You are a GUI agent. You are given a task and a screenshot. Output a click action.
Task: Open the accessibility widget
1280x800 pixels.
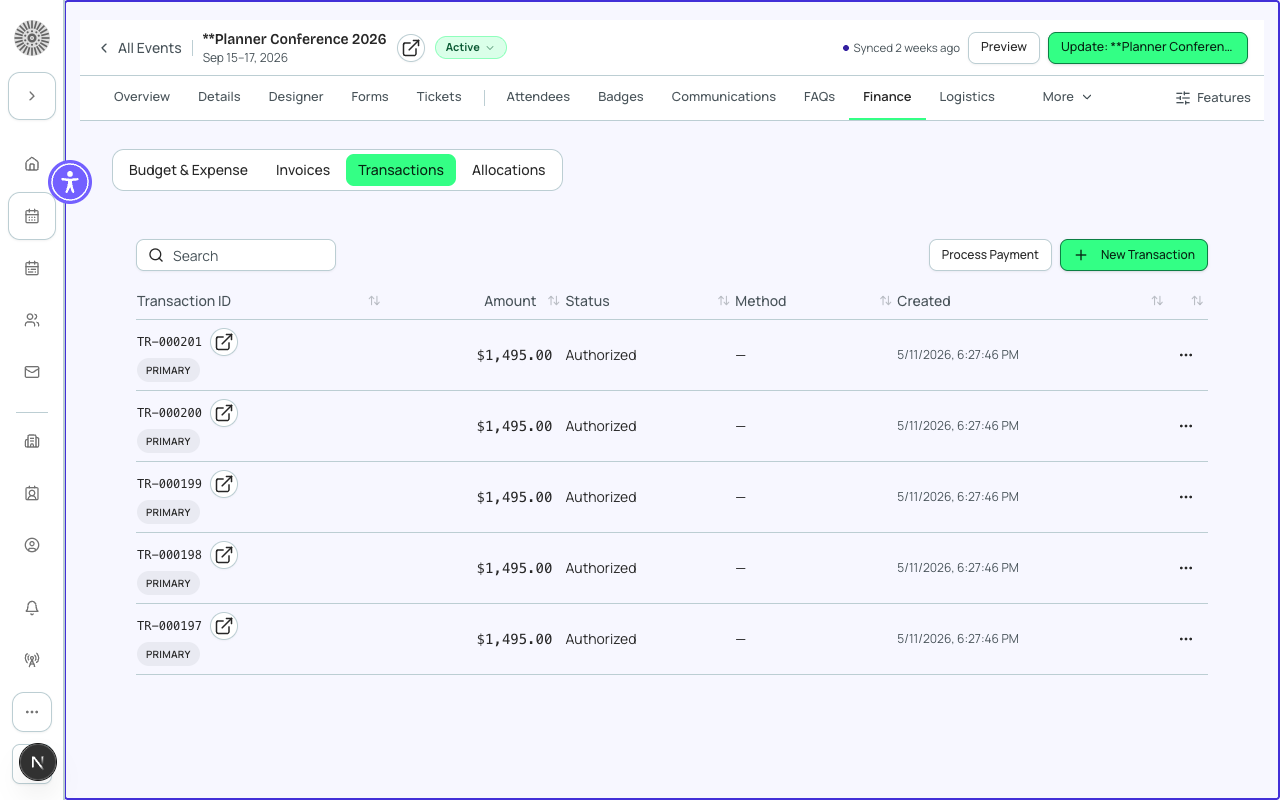(70, 182)
